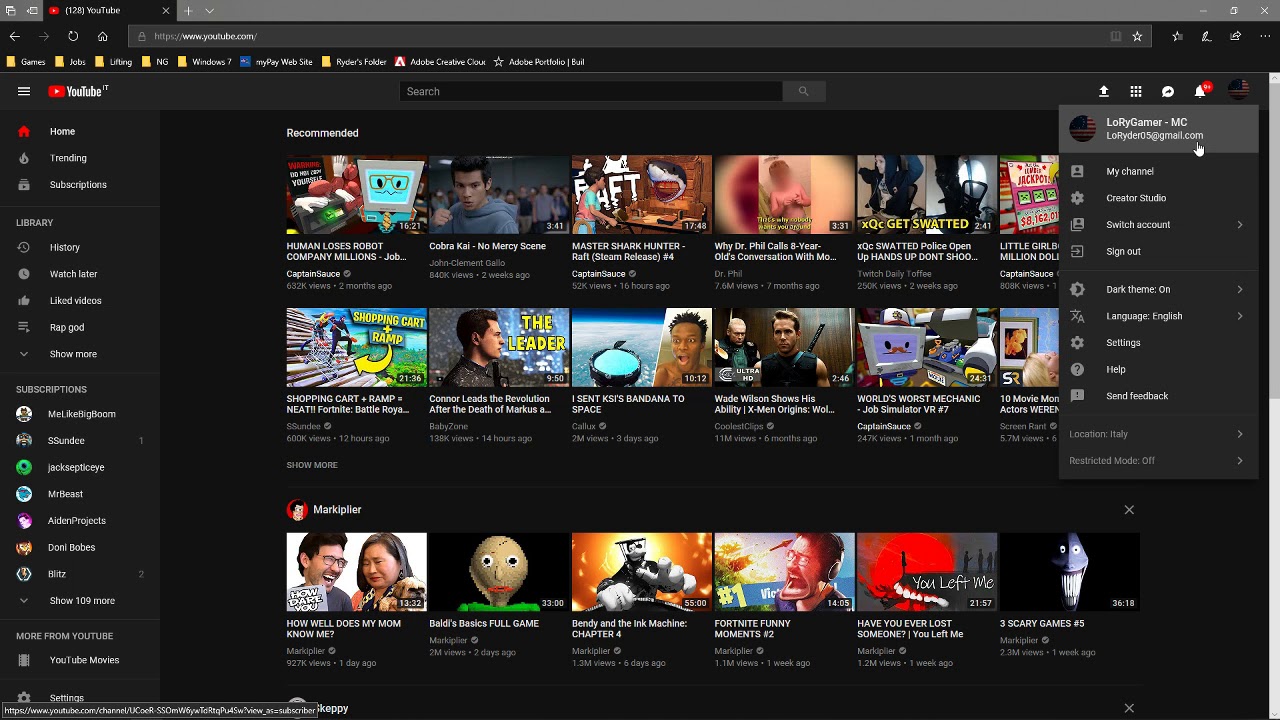Image resolution: width=1280 pixels, height=720 pixels.
Task: Select Sign out menu entry
Action: (x=1158, y=251)
